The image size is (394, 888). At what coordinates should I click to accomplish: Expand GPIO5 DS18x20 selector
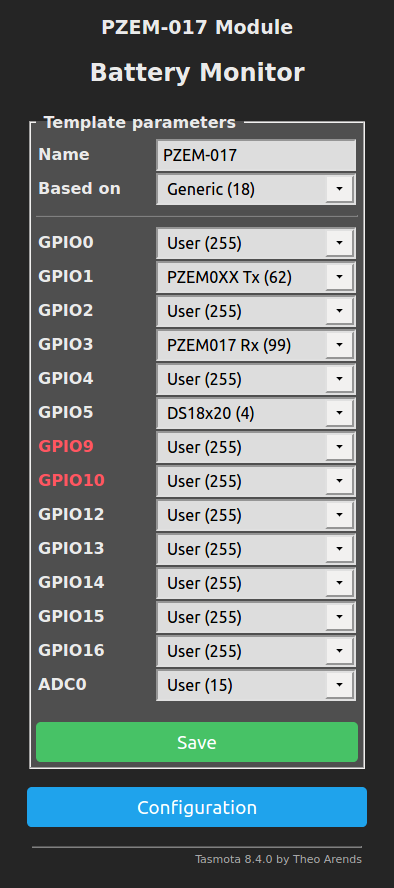point(256,413)
